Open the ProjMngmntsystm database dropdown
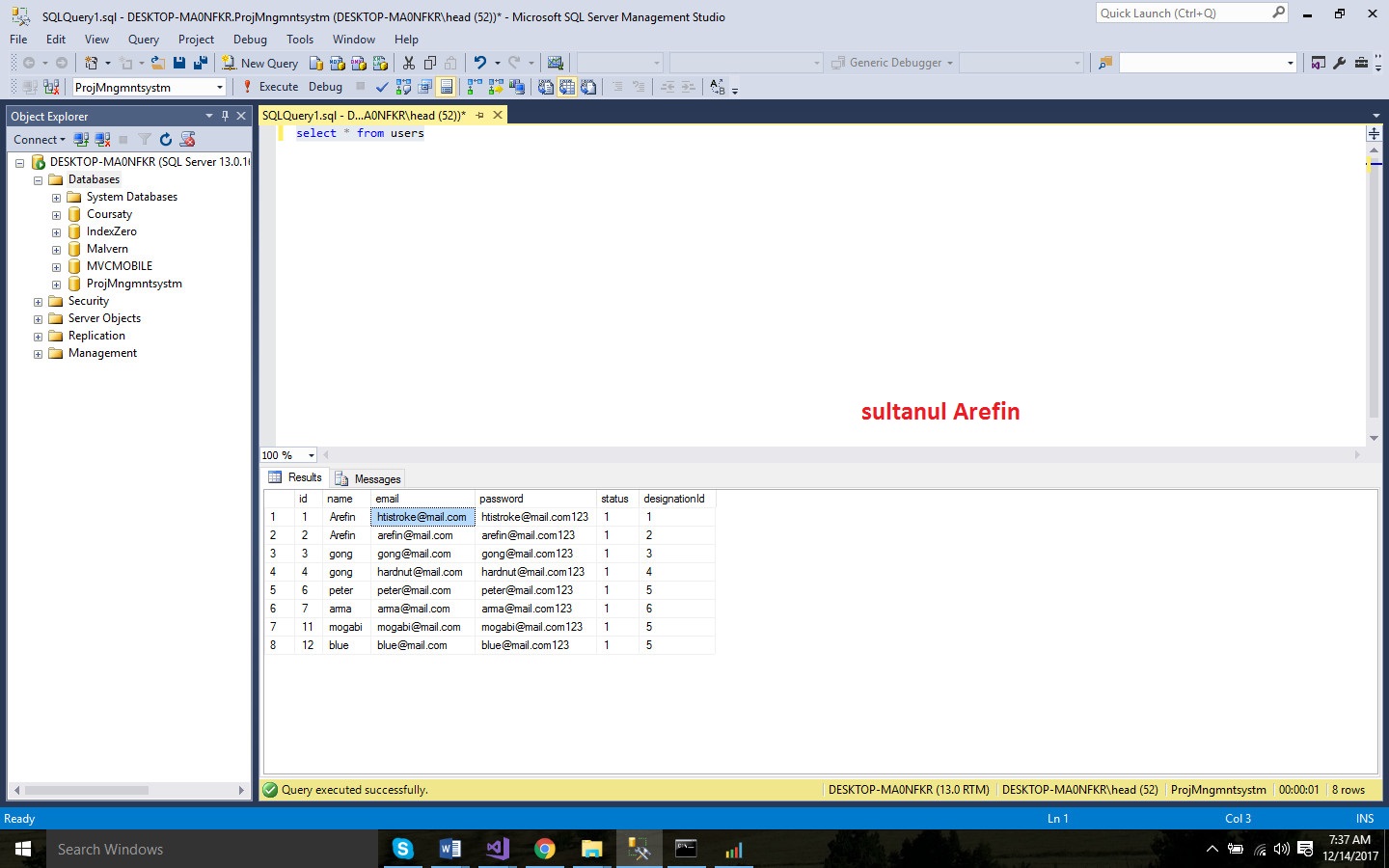The width and height of the screenshot is (1389, 868). (220, 87)
